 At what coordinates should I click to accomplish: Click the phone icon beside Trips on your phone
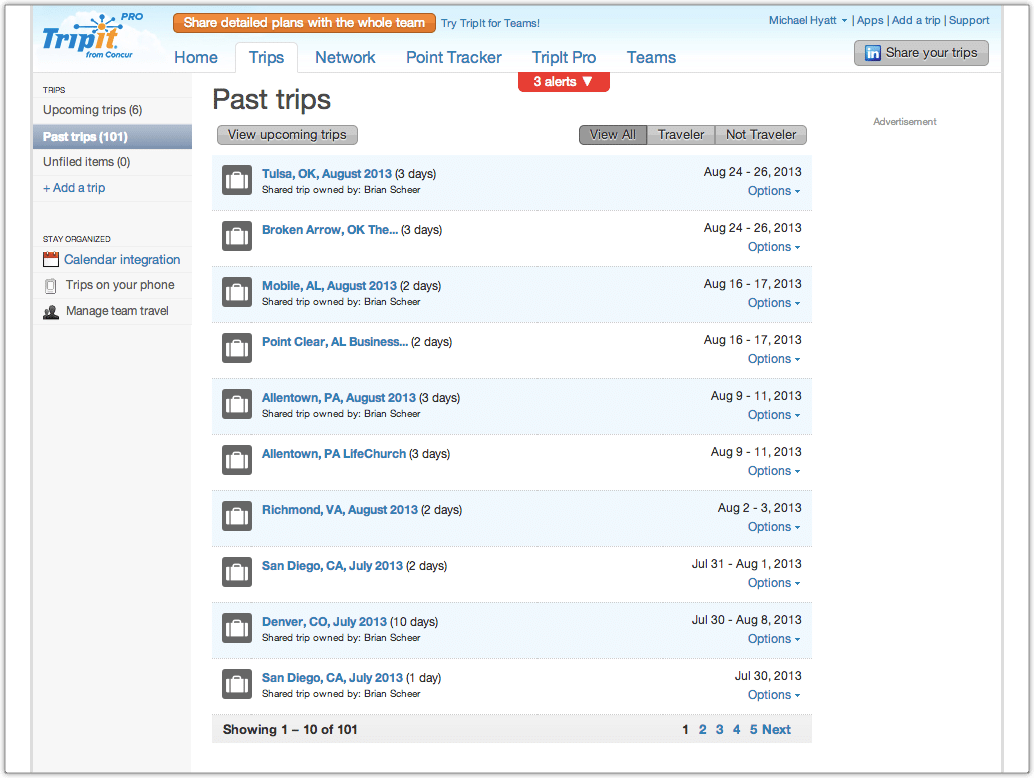click(51, 286)
